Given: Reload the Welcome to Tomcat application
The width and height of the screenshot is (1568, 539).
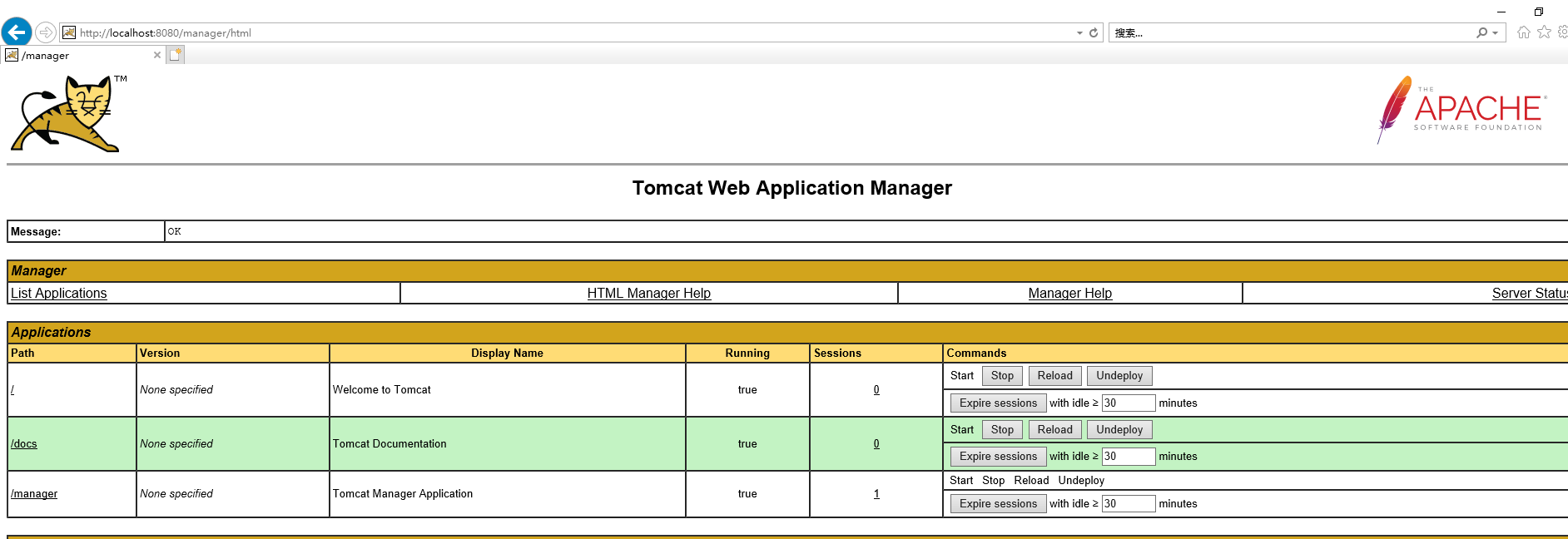Looking at the screenshot, I should [x=1054, y=376].
